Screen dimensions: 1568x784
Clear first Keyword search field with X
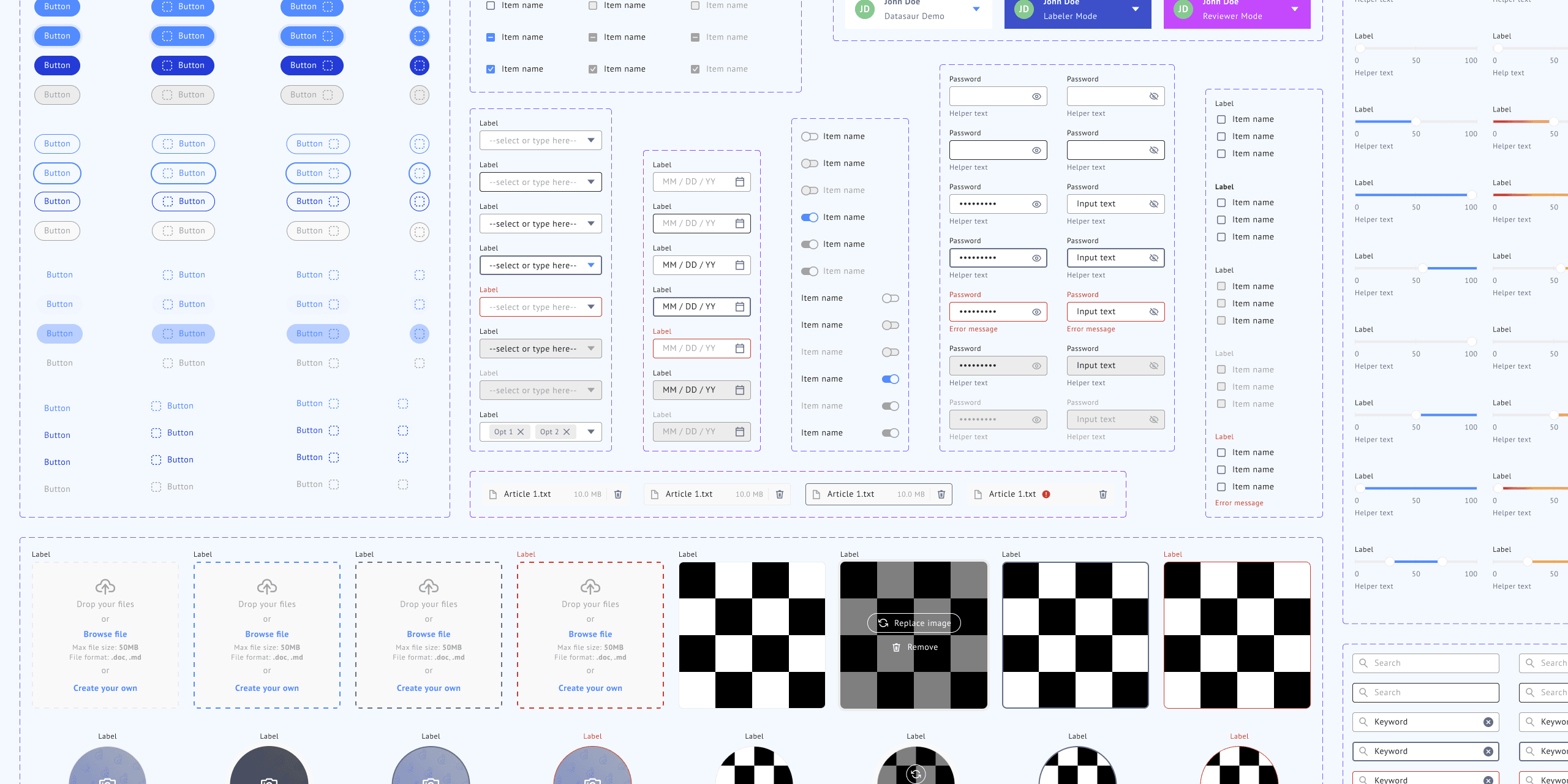1488,722
